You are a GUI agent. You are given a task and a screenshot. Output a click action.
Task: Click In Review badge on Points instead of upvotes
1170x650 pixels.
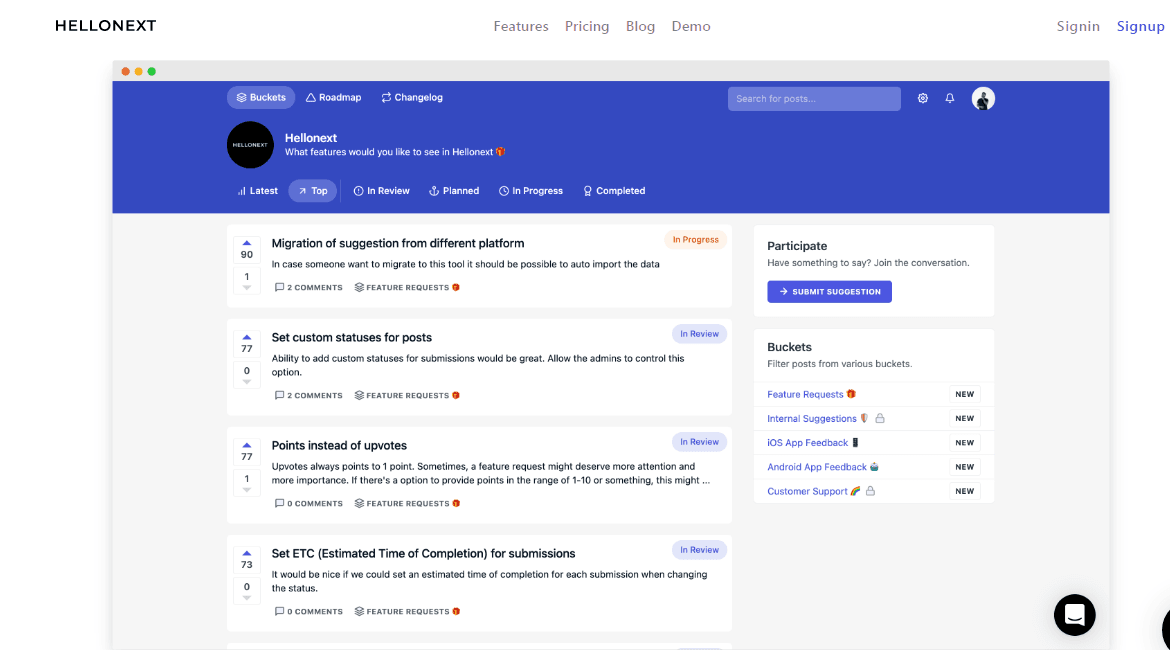tap(699, 442)
